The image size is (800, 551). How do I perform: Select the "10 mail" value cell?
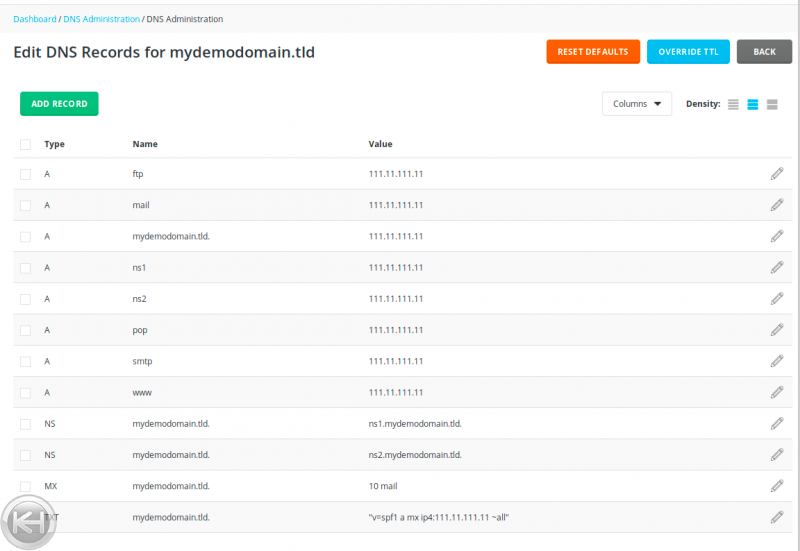383,486
